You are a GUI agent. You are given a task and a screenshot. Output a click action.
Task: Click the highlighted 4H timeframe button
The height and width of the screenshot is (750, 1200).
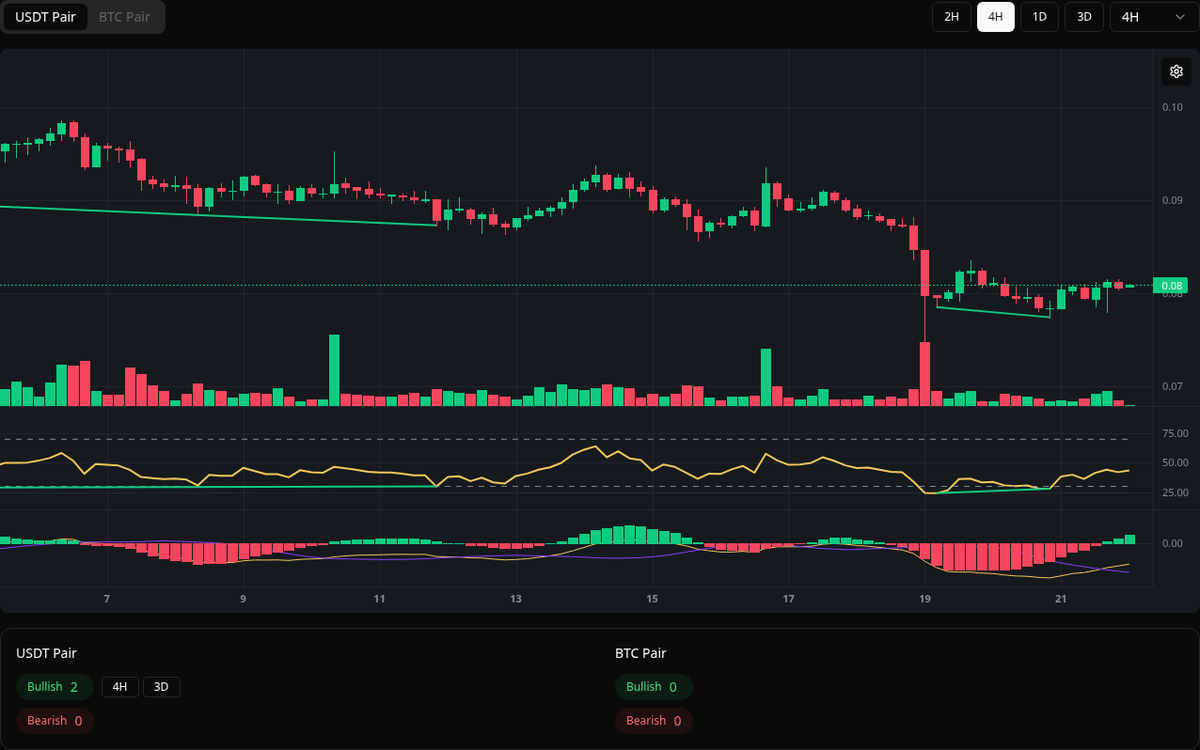point(995,17)
